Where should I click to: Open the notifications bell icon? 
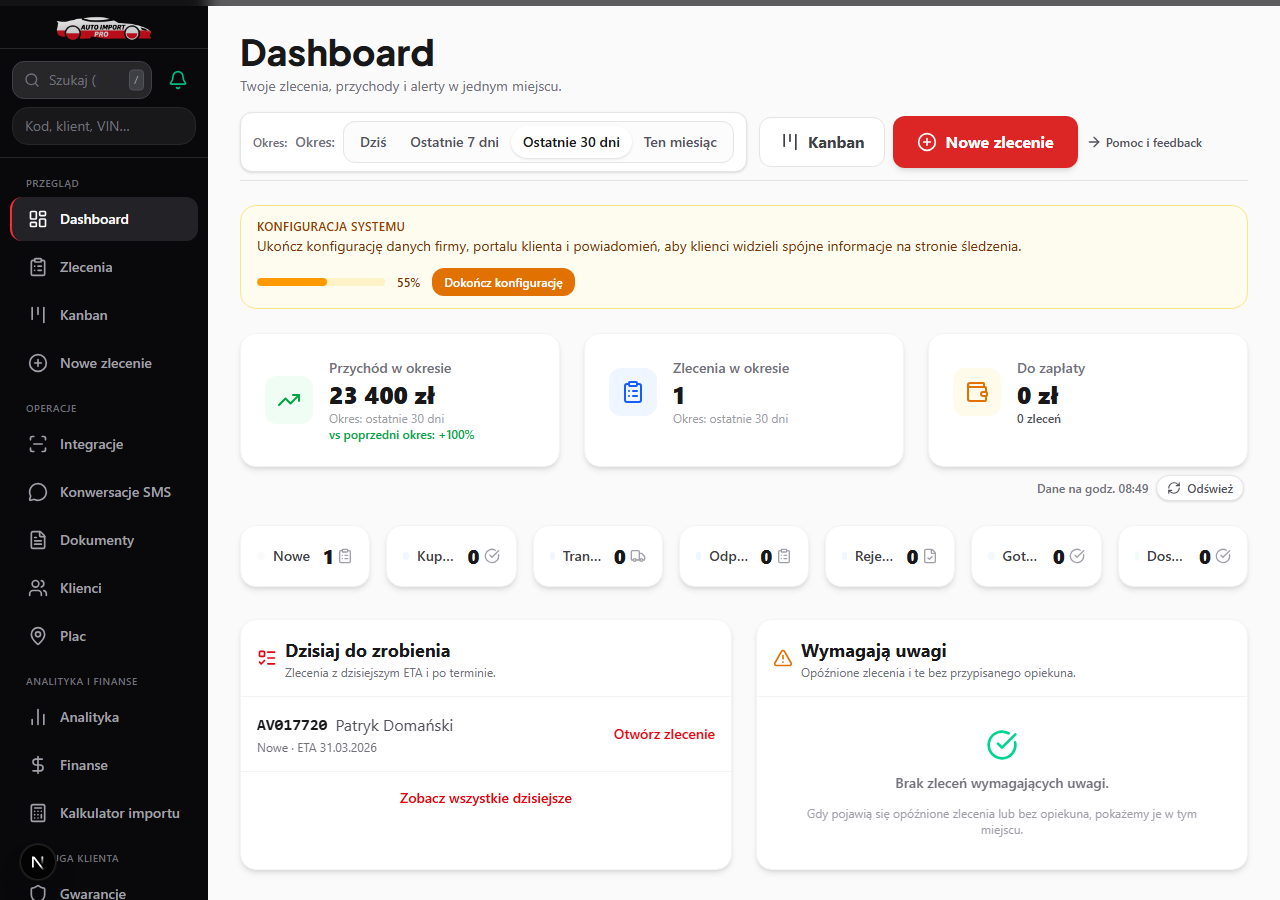point(177,79)
